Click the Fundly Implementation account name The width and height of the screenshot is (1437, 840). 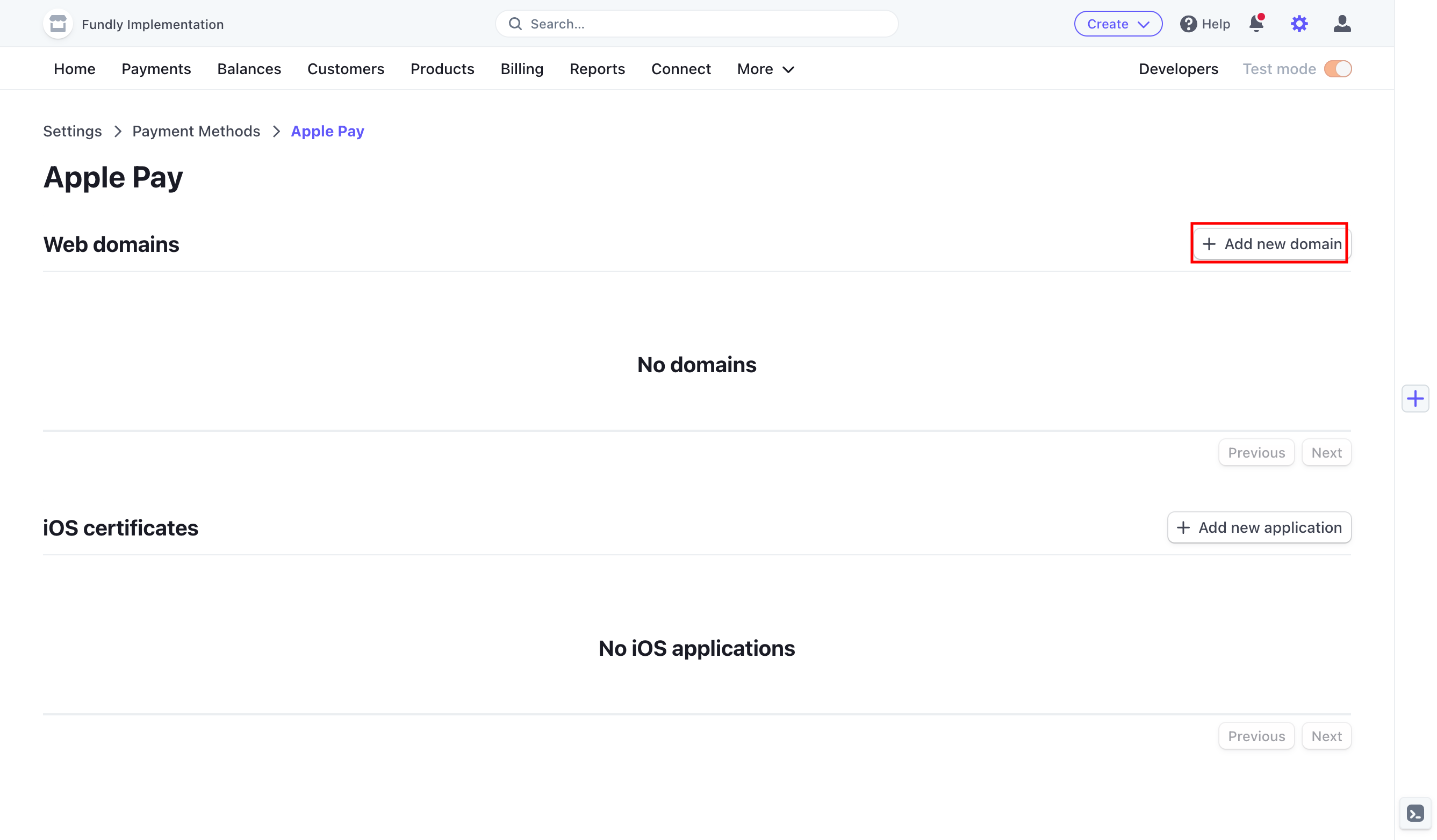click(153, 25)
